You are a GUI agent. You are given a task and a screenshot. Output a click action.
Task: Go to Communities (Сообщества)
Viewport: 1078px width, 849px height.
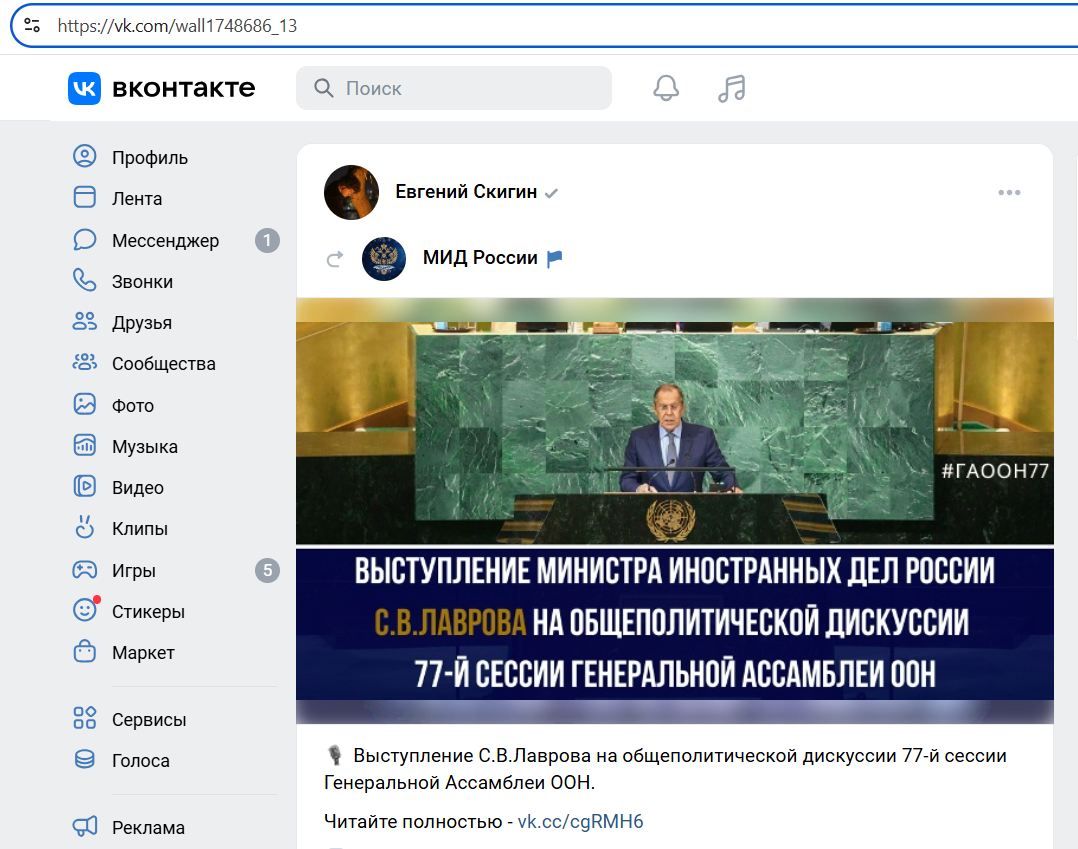(163, 364)
